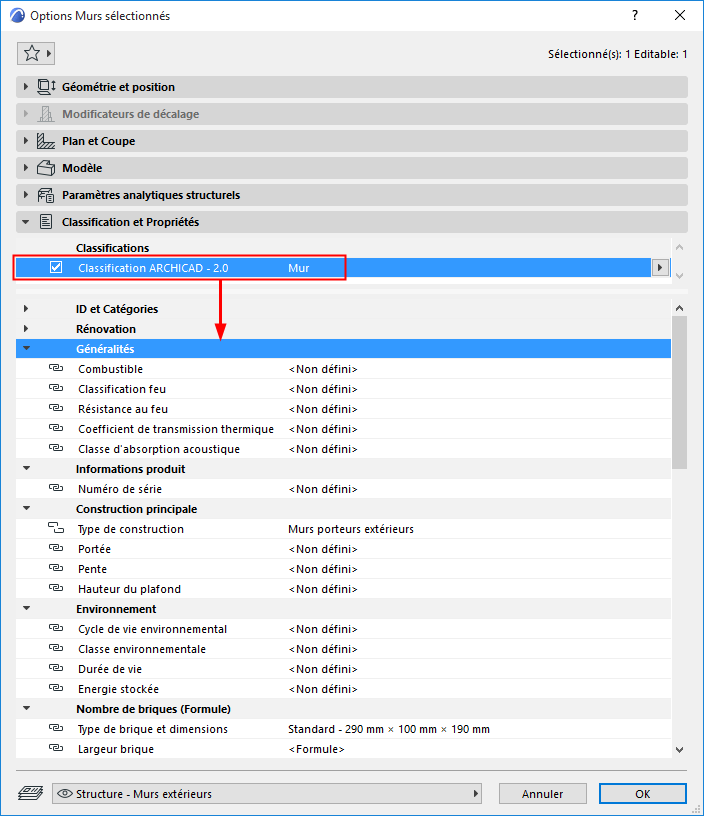704x816 pixels.
Task: Expand Paramètres analytiques structurels panel arrow
Action: 25,195
